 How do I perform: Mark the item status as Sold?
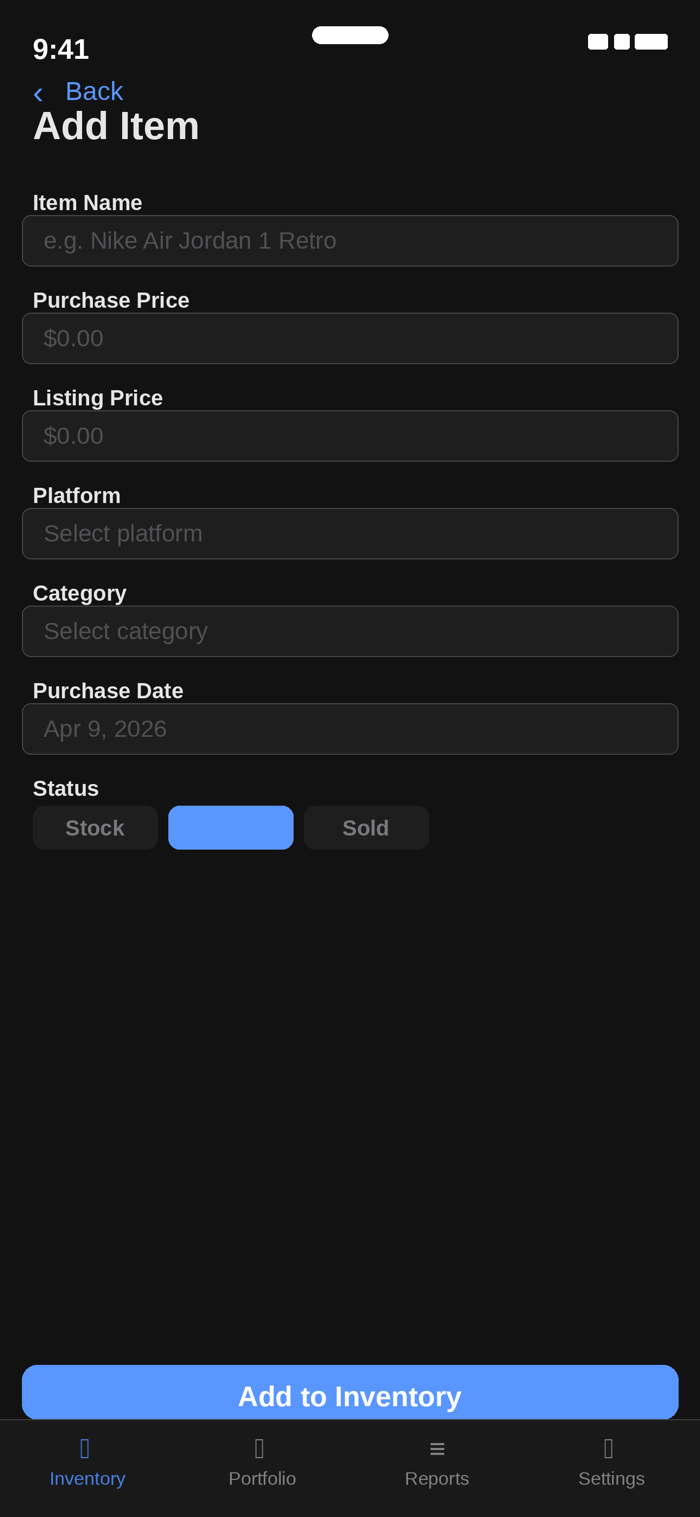pos(366,828)
